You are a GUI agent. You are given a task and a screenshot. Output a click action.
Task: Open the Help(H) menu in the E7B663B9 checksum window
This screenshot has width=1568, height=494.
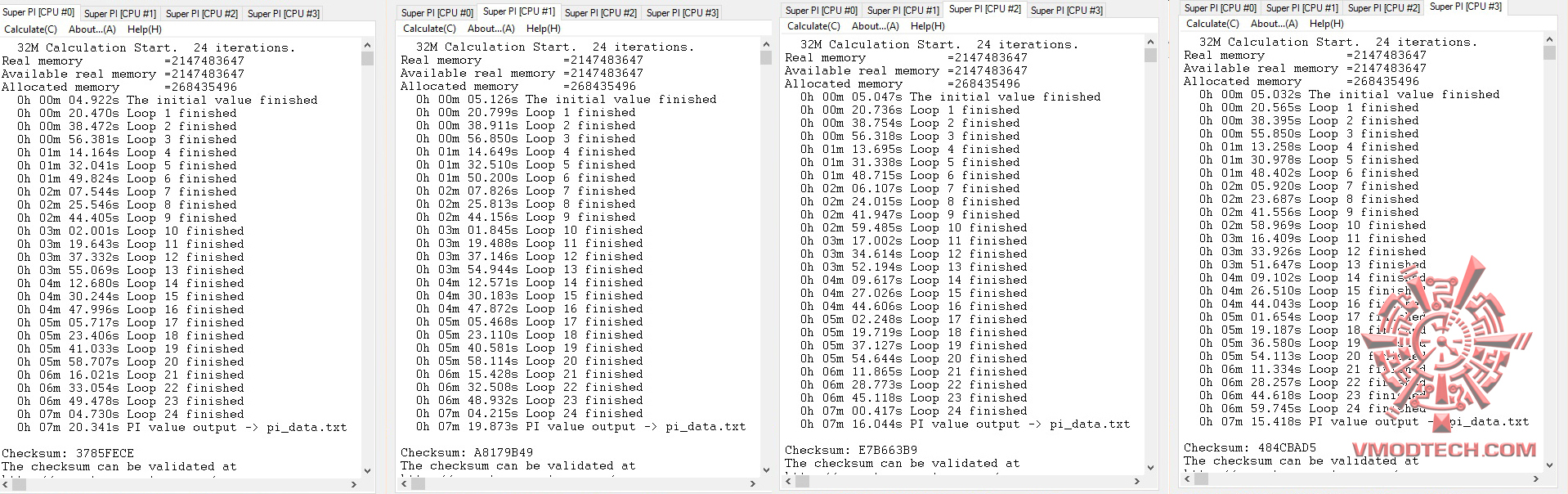coord(927,26)
